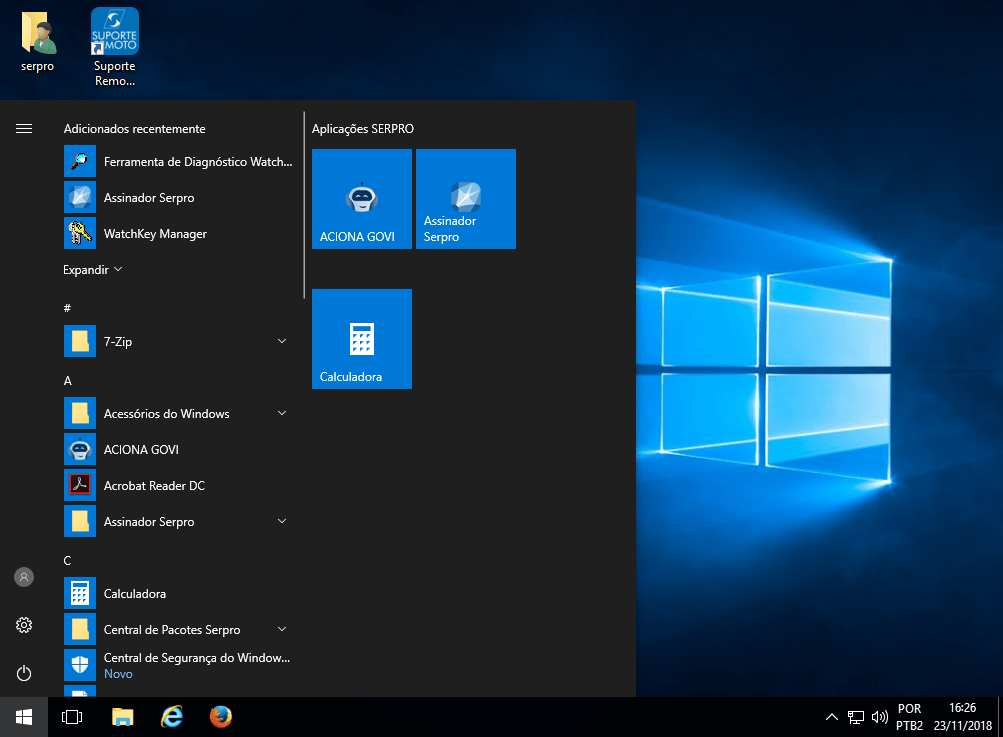This screenshot has height=737, width=1003.
Task: Launch Firefox from the taskbar
Action: point(221,717)
